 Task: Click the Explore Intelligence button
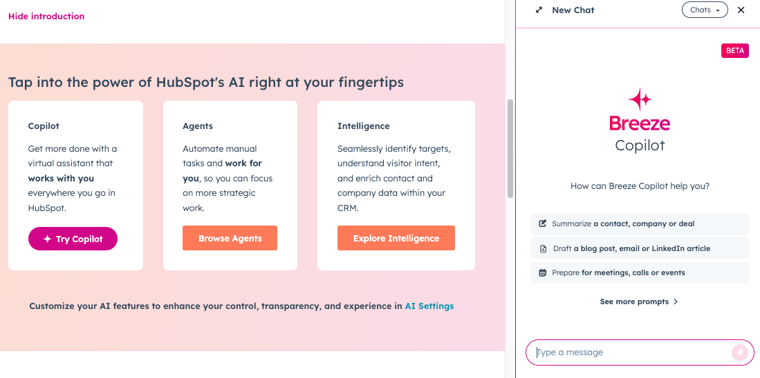(x=396, y=238)
